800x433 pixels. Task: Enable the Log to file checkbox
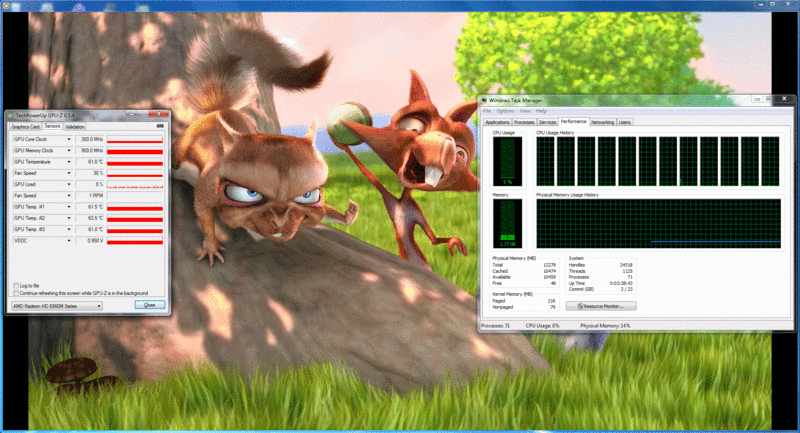point(16,286)
